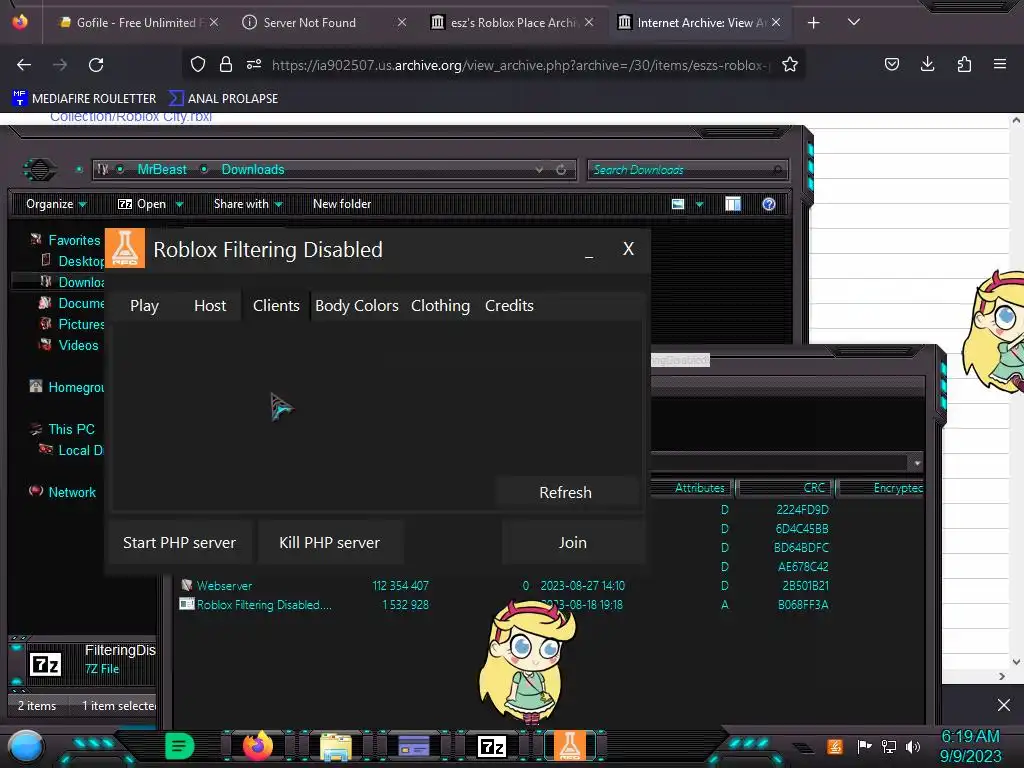Screen dimensions: 1024x768
Task: Open Network in the navigation pane
Action: coord(72,492)
